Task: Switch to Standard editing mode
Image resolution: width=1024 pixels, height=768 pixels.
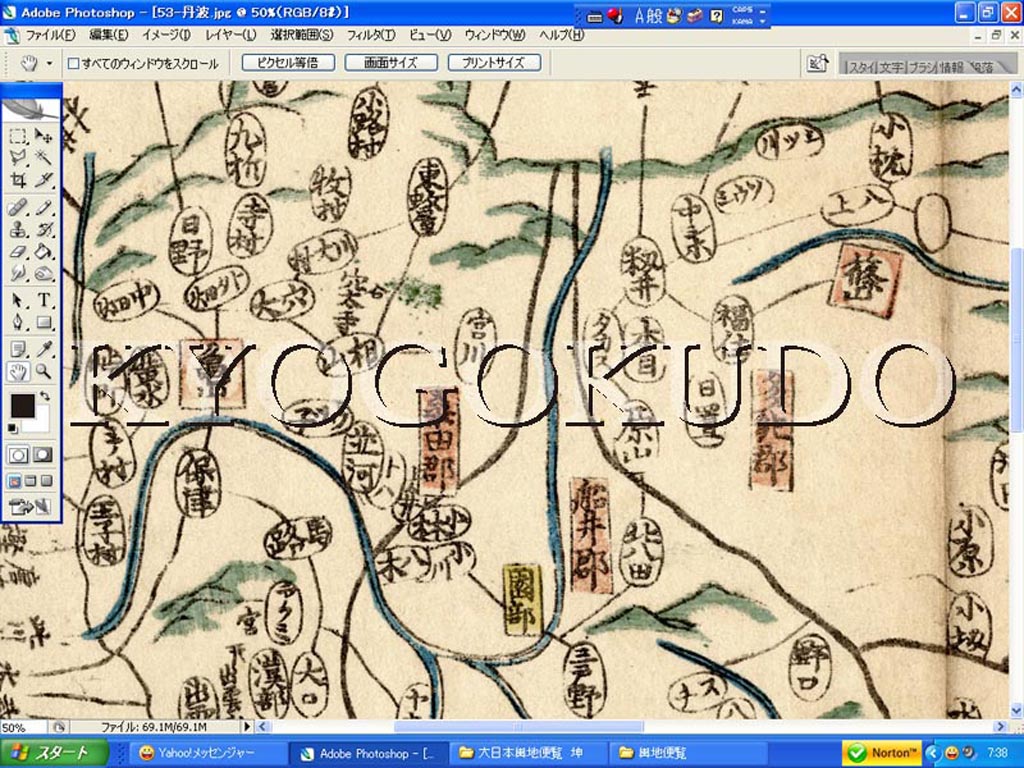Action: point(18,455)
